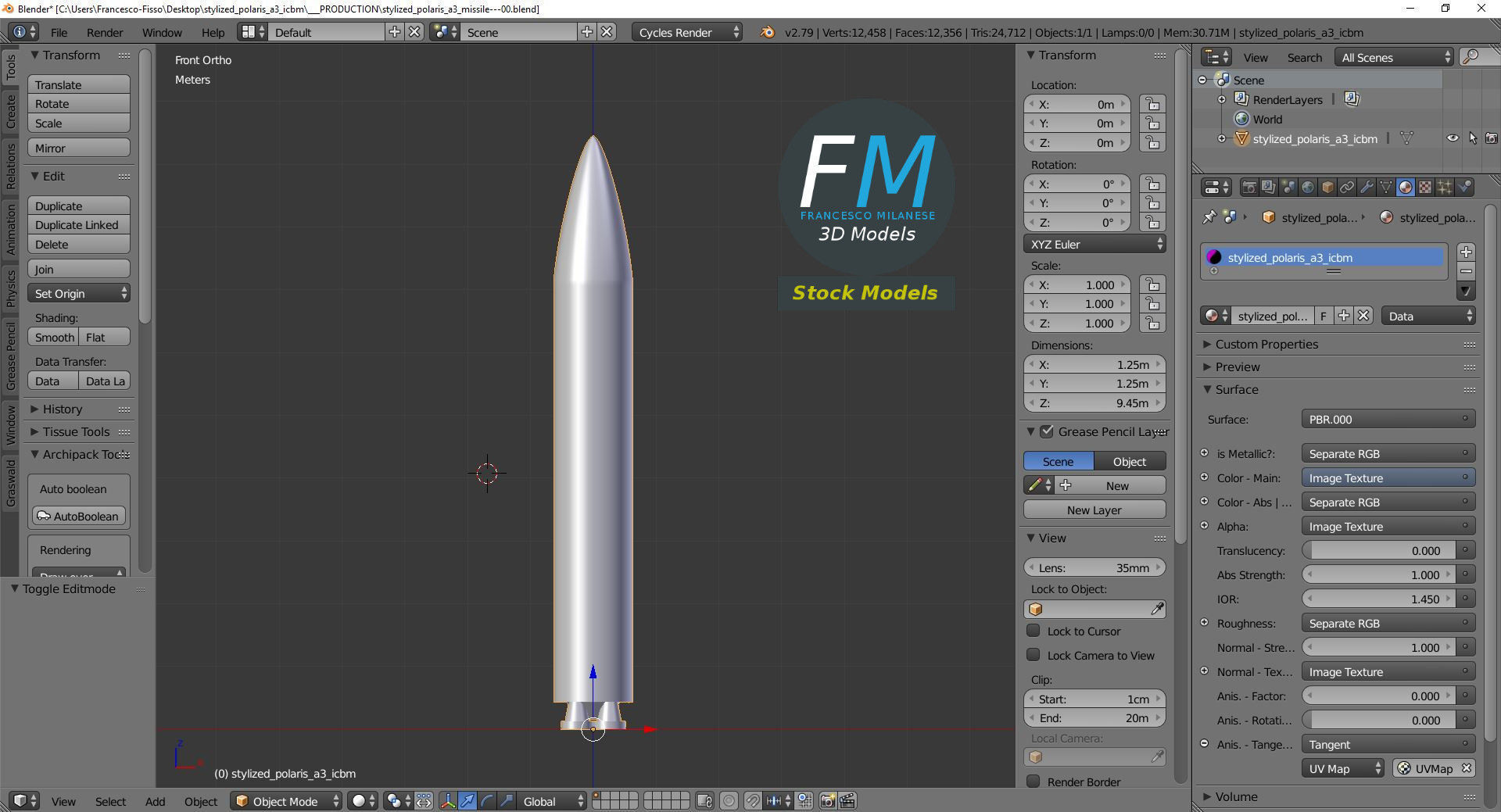
Task: Open the Physics properties tab
Action: [x=1464, y=188]
